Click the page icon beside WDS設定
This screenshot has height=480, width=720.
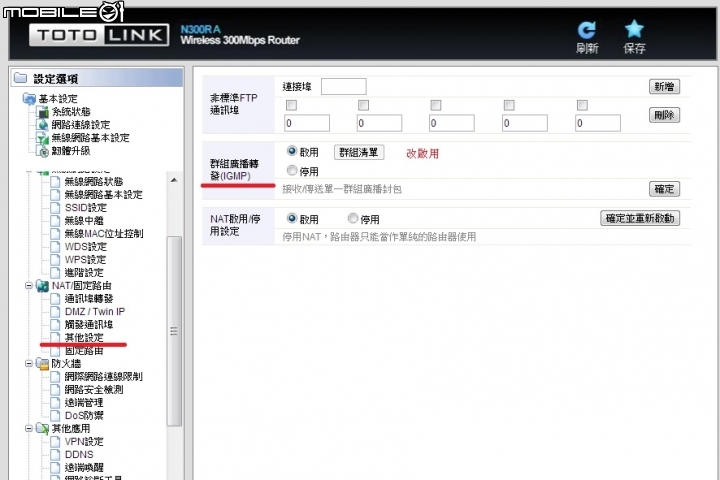[x=55, y=247]
